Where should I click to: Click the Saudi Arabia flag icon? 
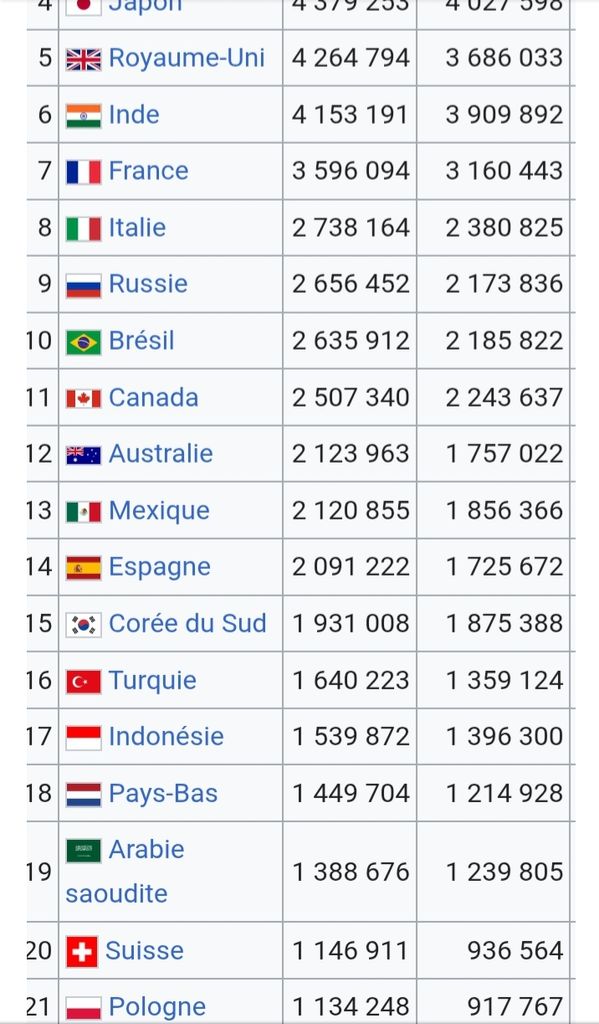point(84,851)
